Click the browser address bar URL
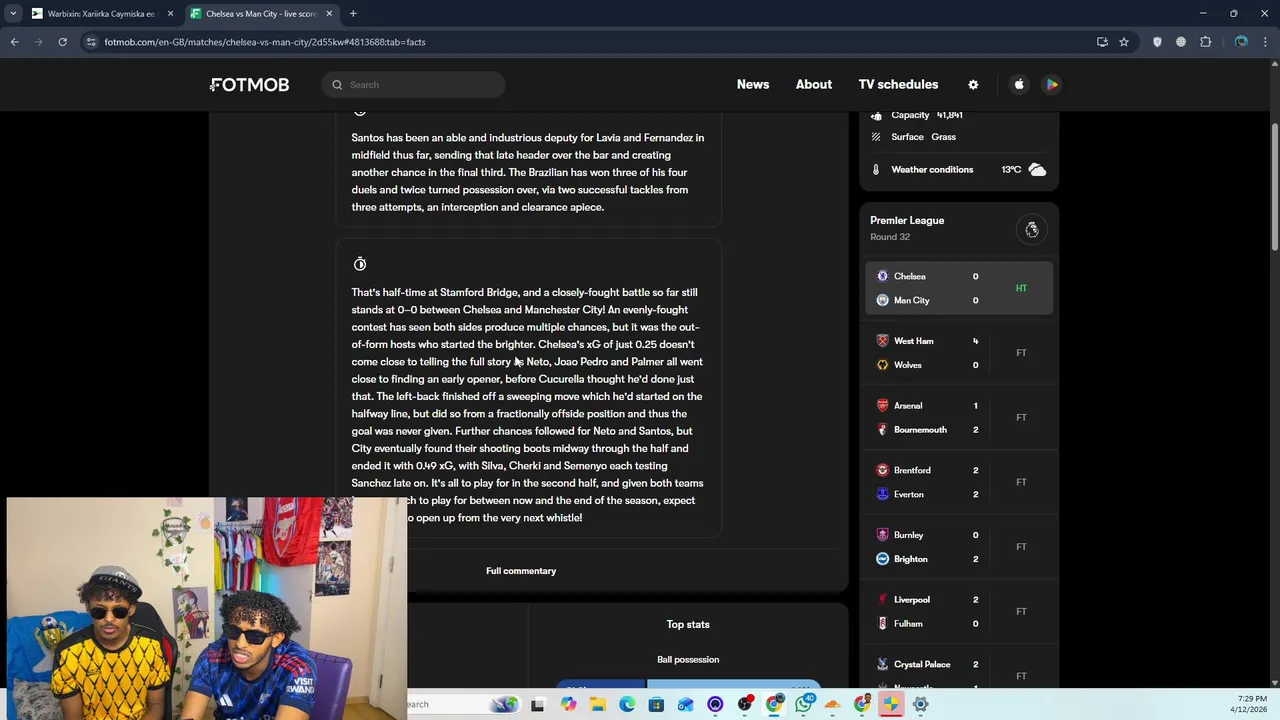1280x720 pixels. [x=265, y=42]
